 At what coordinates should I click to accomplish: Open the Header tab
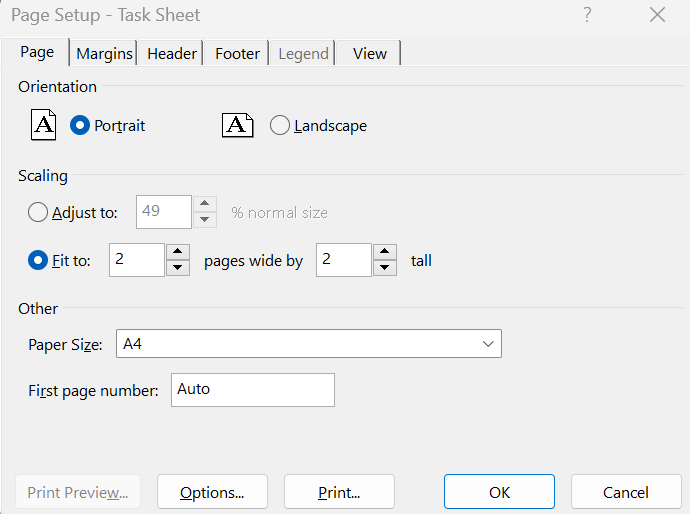click(172, 54)
